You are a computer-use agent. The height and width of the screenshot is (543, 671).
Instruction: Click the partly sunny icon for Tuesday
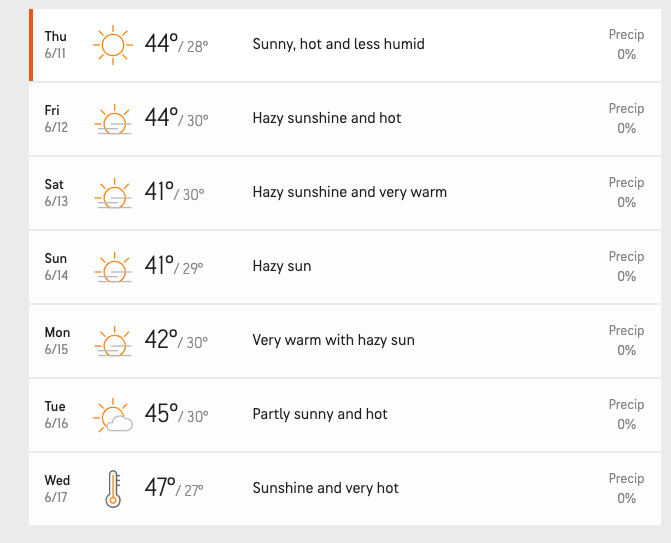click(113, 415)
